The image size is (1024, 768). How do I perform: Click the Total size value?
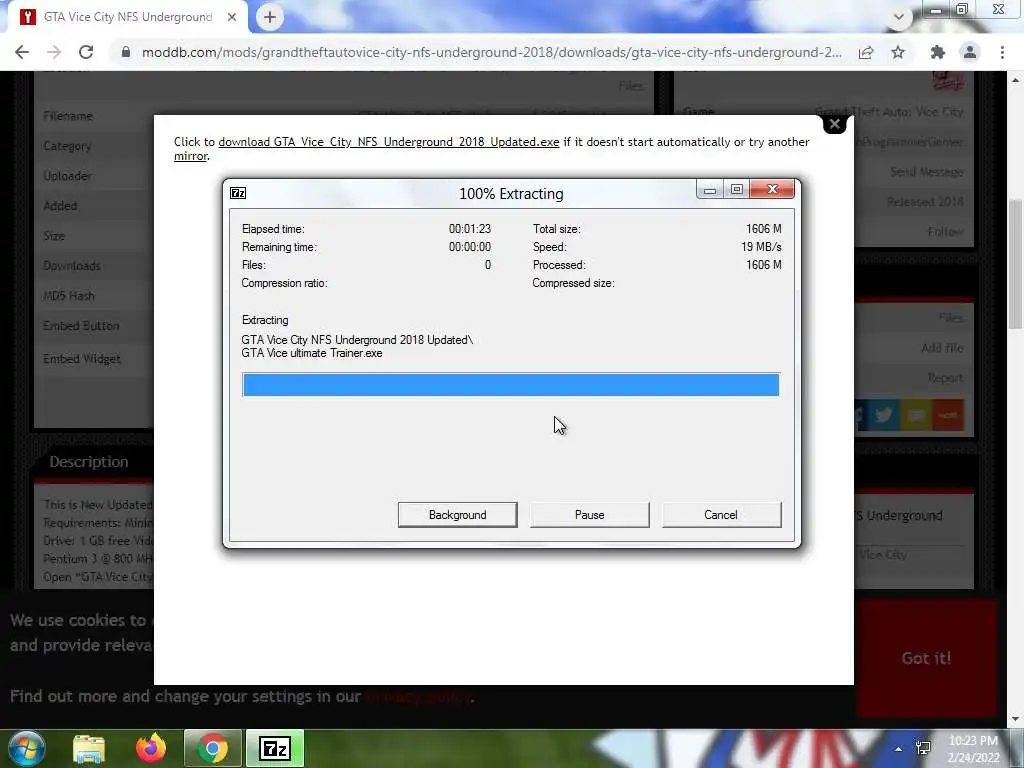(x=763, y=229)
